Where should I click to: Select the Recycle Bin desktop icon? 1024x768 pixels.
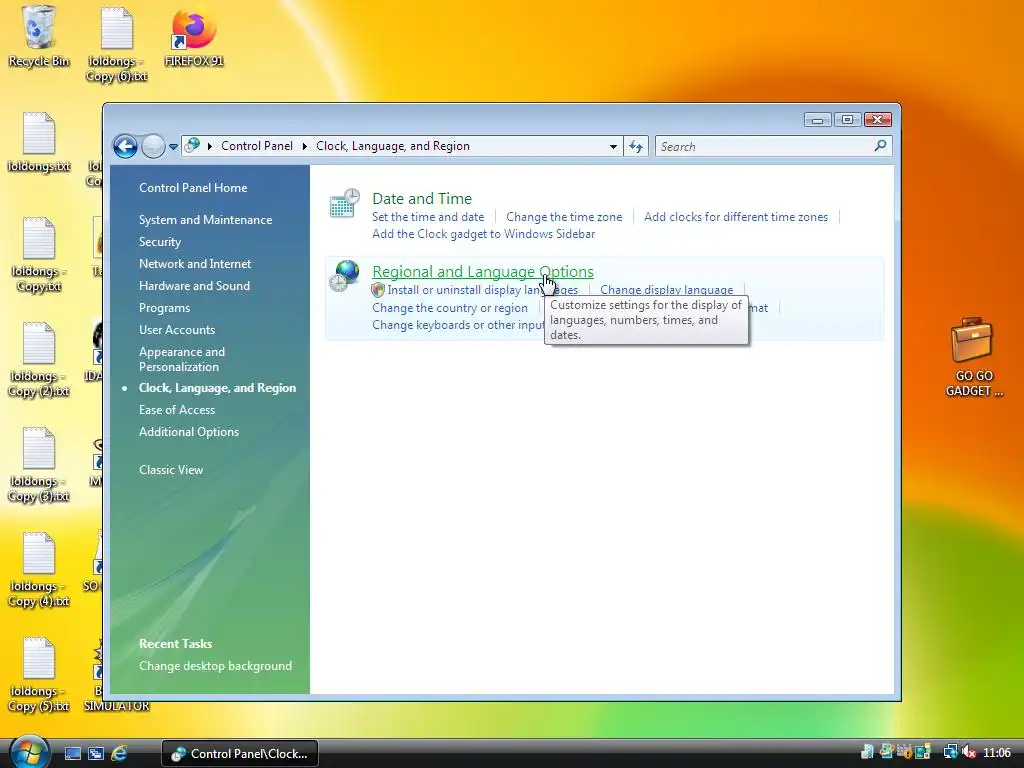click(39, 37)
